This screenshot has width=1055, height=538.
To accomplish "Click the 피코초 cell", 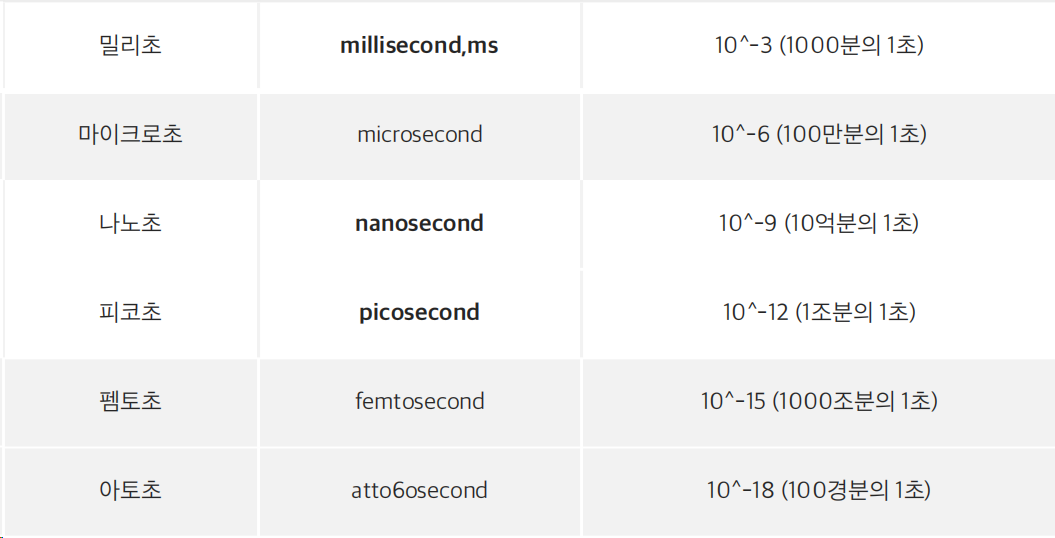I will click(131, 312).
